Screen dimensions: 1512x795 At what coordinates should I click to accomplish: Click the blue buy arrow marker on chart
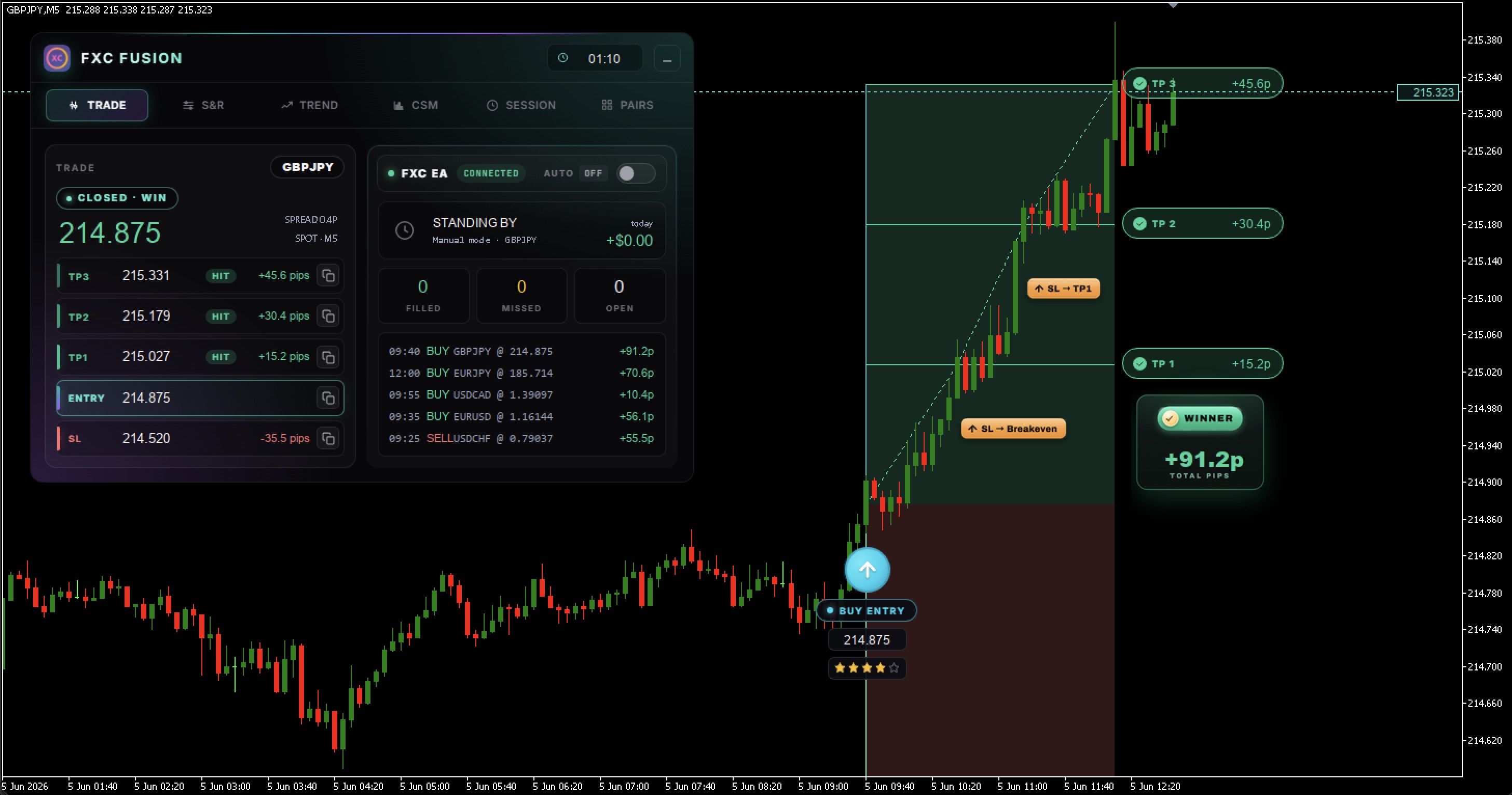[867, 570]
